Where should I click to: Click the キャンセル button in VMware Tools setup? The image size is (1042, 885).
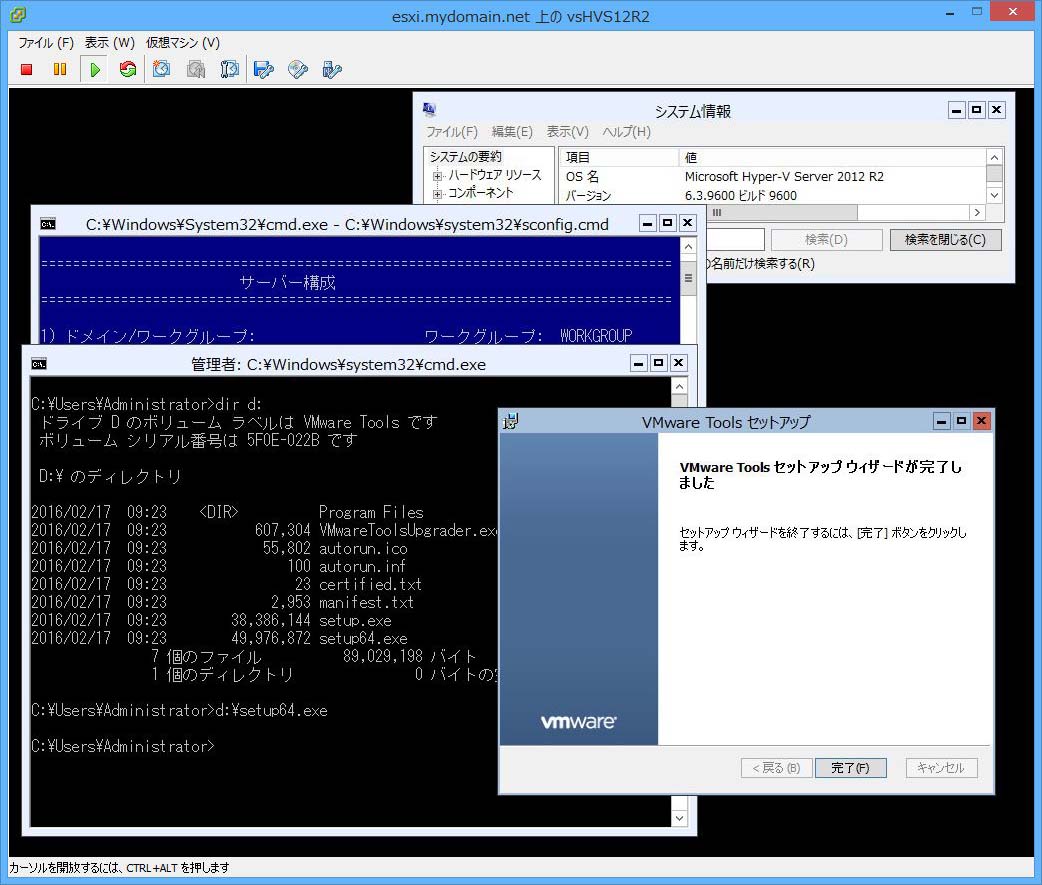click(x=941, y=768)
